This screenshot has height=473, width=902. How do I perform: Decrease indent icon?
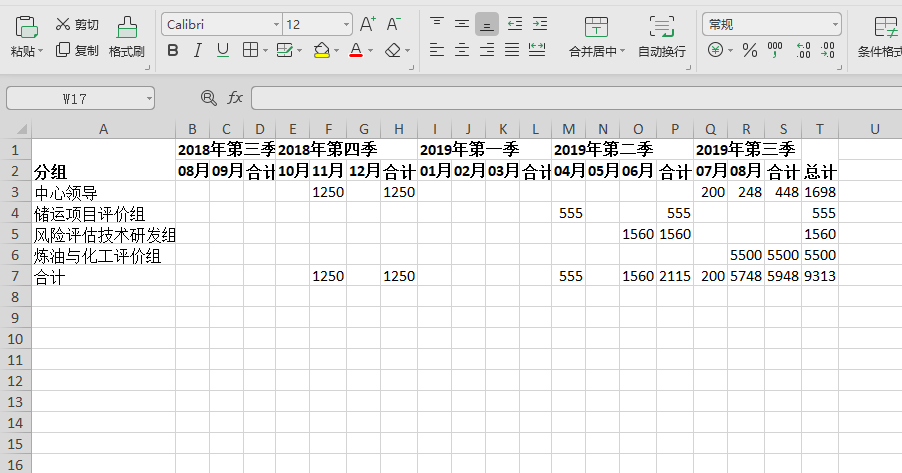[x=515, y=24]
